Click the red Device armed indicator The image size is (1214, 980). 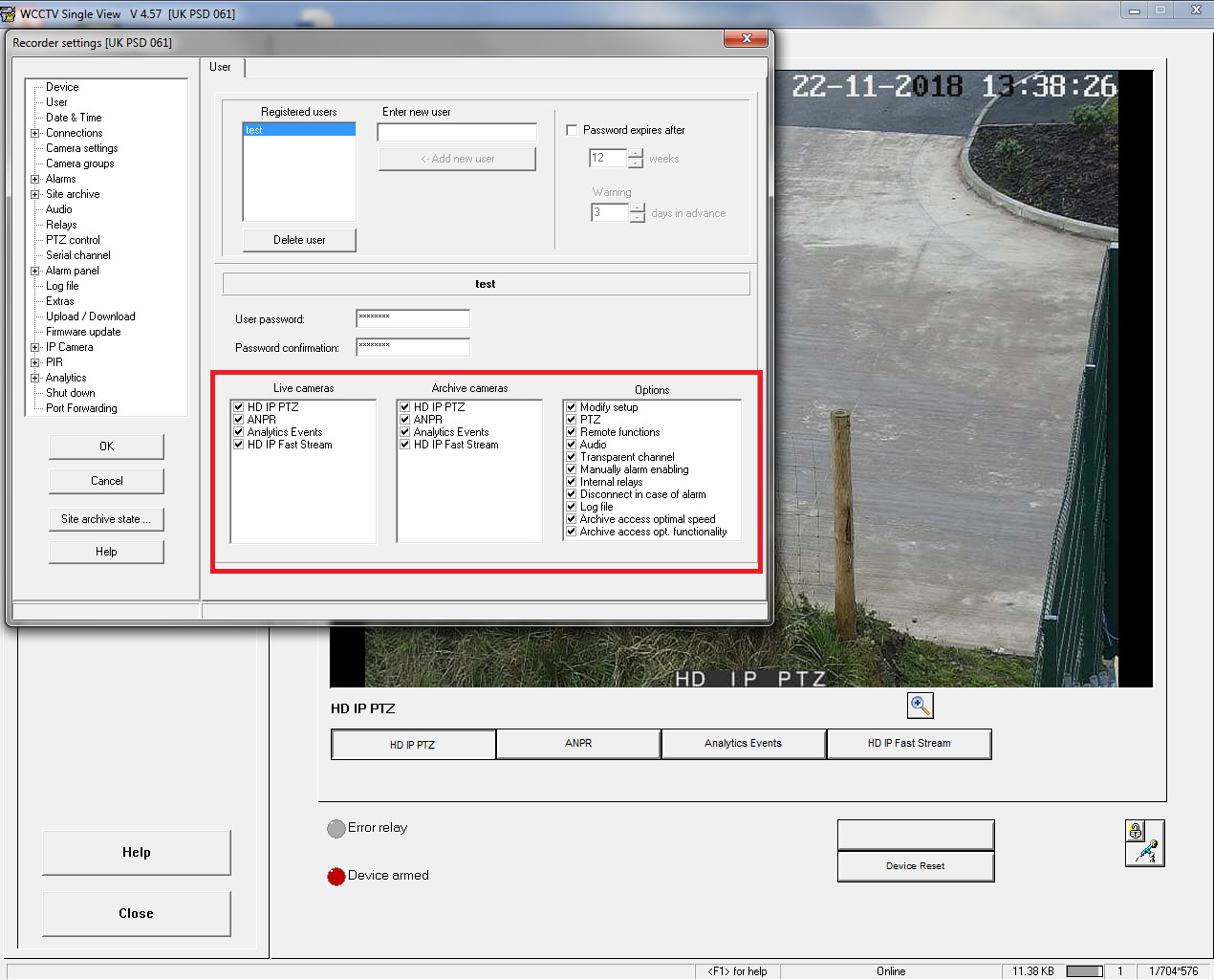(336, 876)
